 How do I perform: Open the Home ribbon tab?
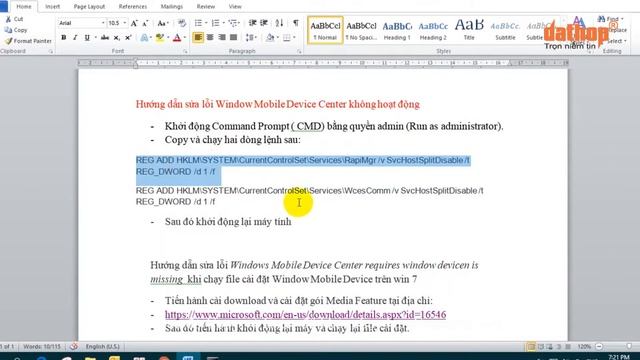(x=24, y=7)
